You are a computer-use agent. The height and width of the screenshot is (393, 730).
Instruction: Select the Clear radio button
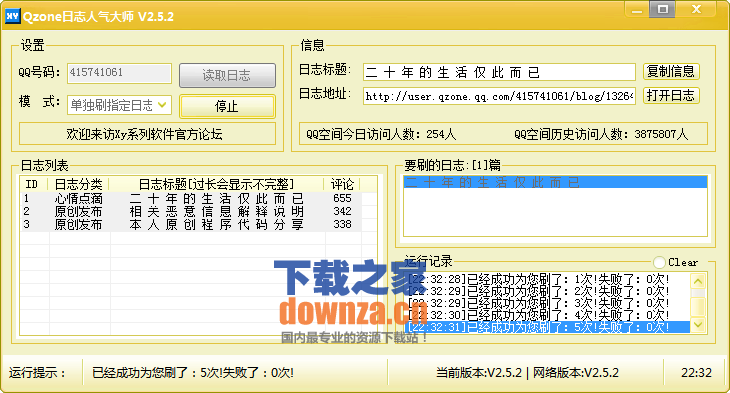659,262
